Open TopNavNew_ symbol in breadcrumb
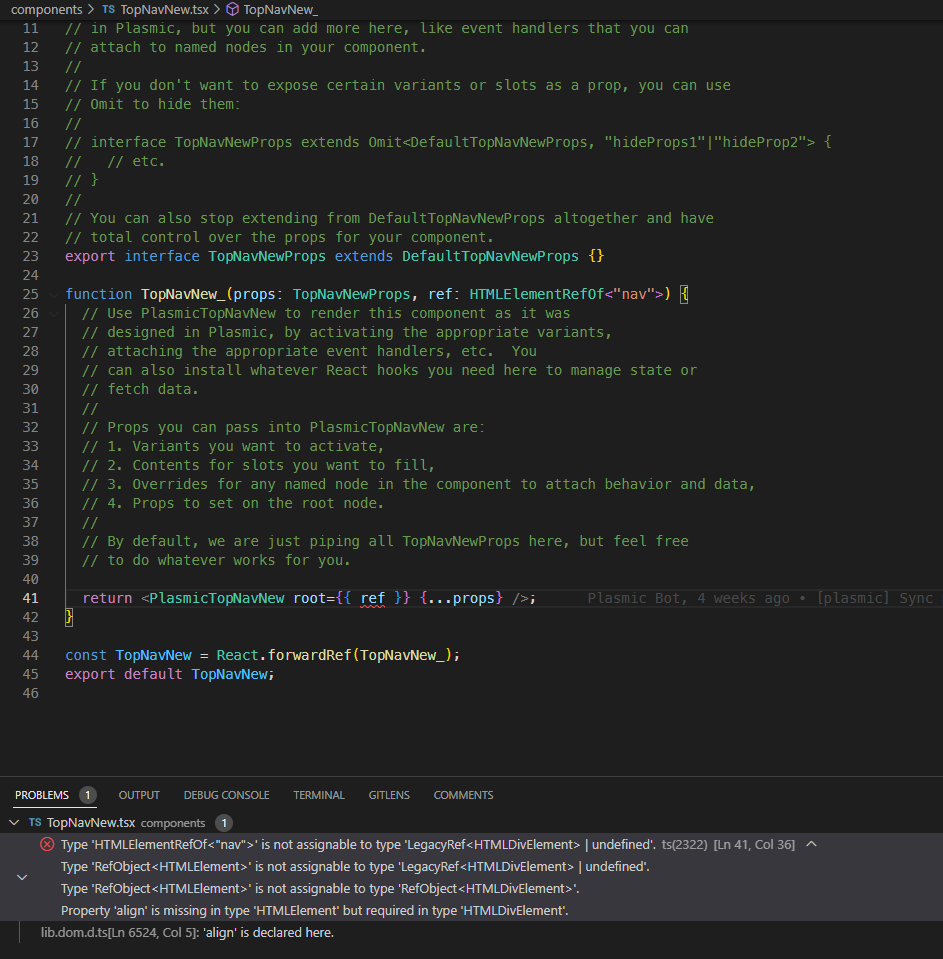Viewport: 943px width, 959px height. coord(280,9)
